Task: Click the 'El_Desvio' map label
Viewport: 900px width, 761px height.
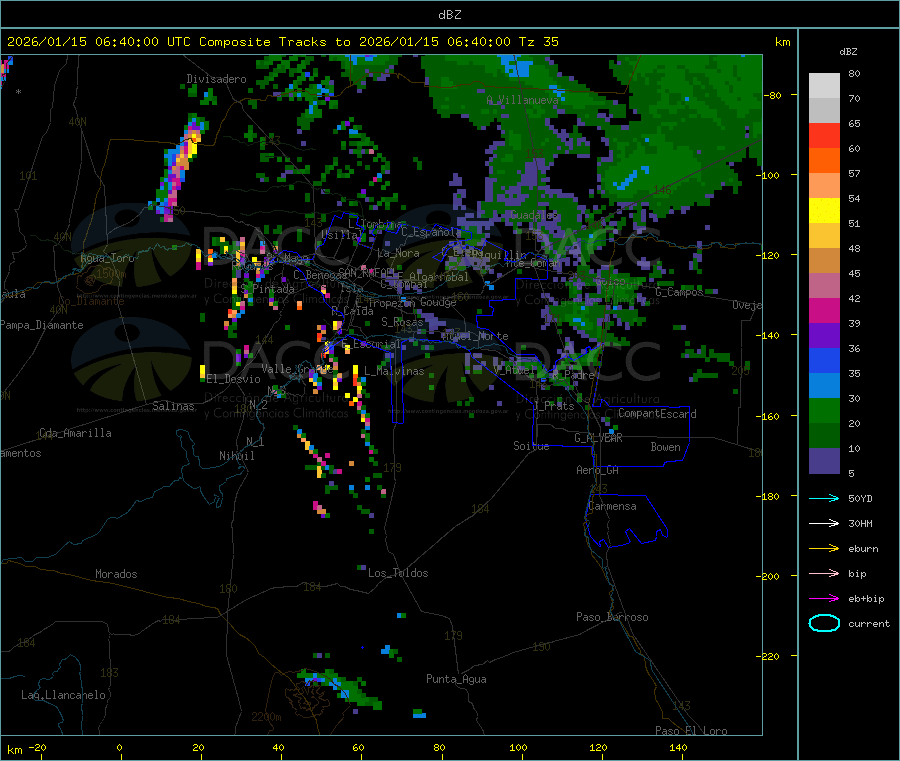Action: click(233, 379)
